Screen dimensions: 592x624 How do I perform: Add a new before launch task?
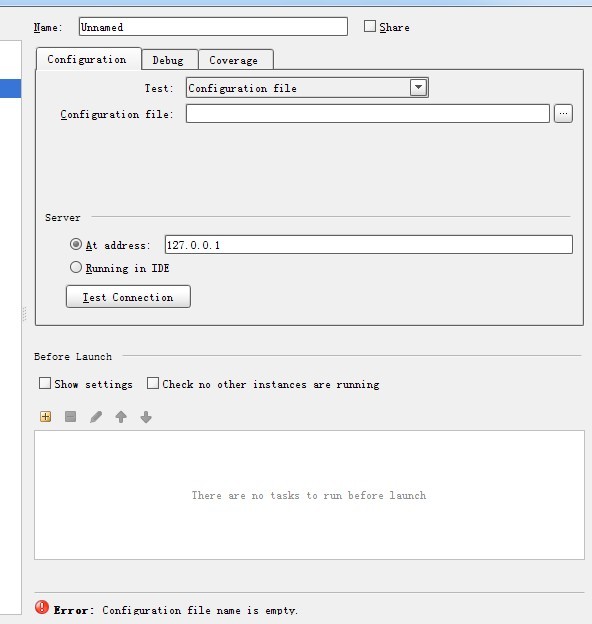pos(46,417)
